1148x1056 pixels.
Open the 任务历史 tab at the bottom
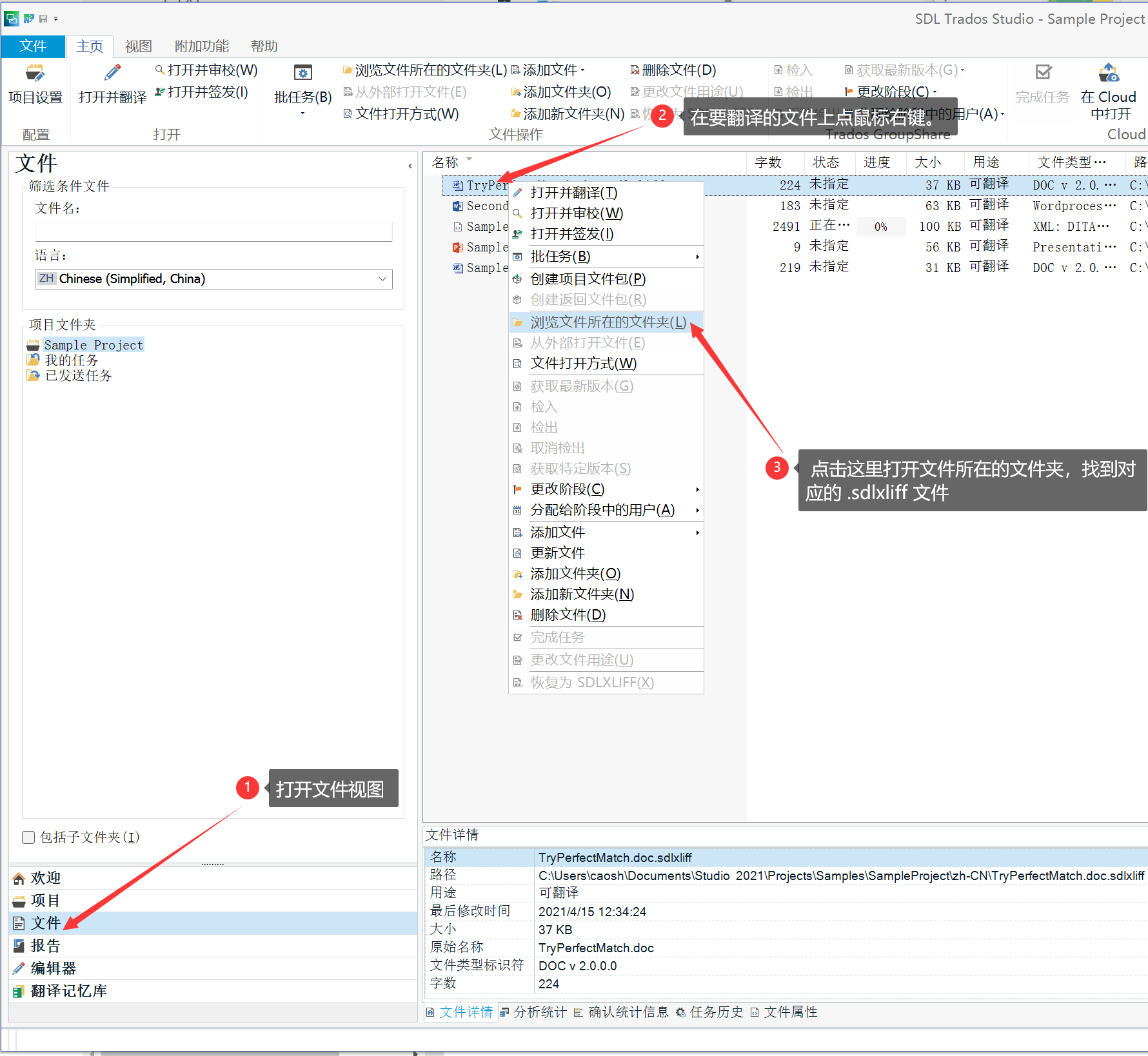click(x=716, y=1012)
